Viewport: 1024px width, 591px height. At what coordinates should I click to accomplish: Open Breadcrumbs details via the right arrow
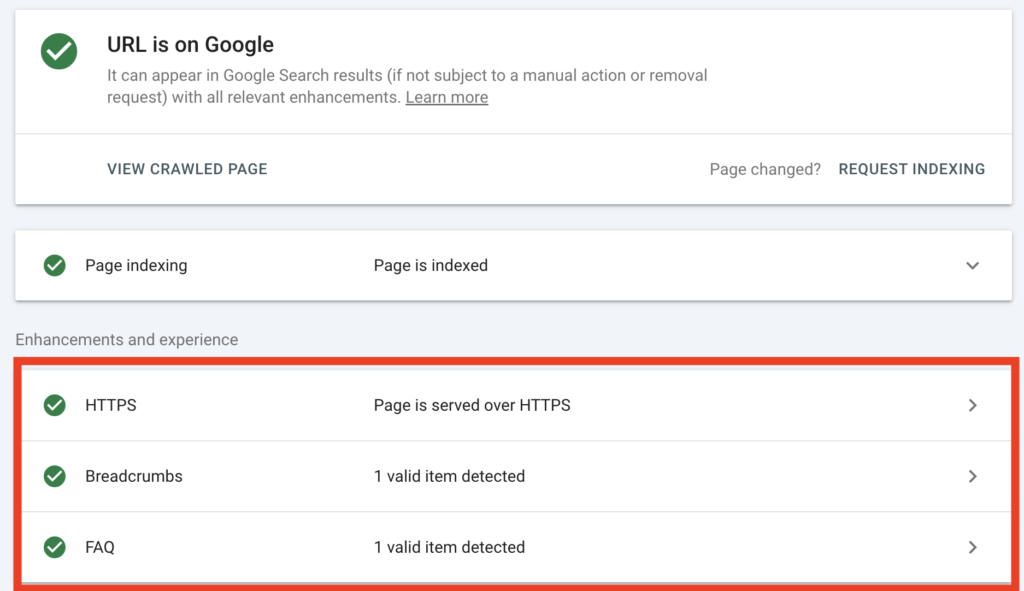[x=972, y=476]
